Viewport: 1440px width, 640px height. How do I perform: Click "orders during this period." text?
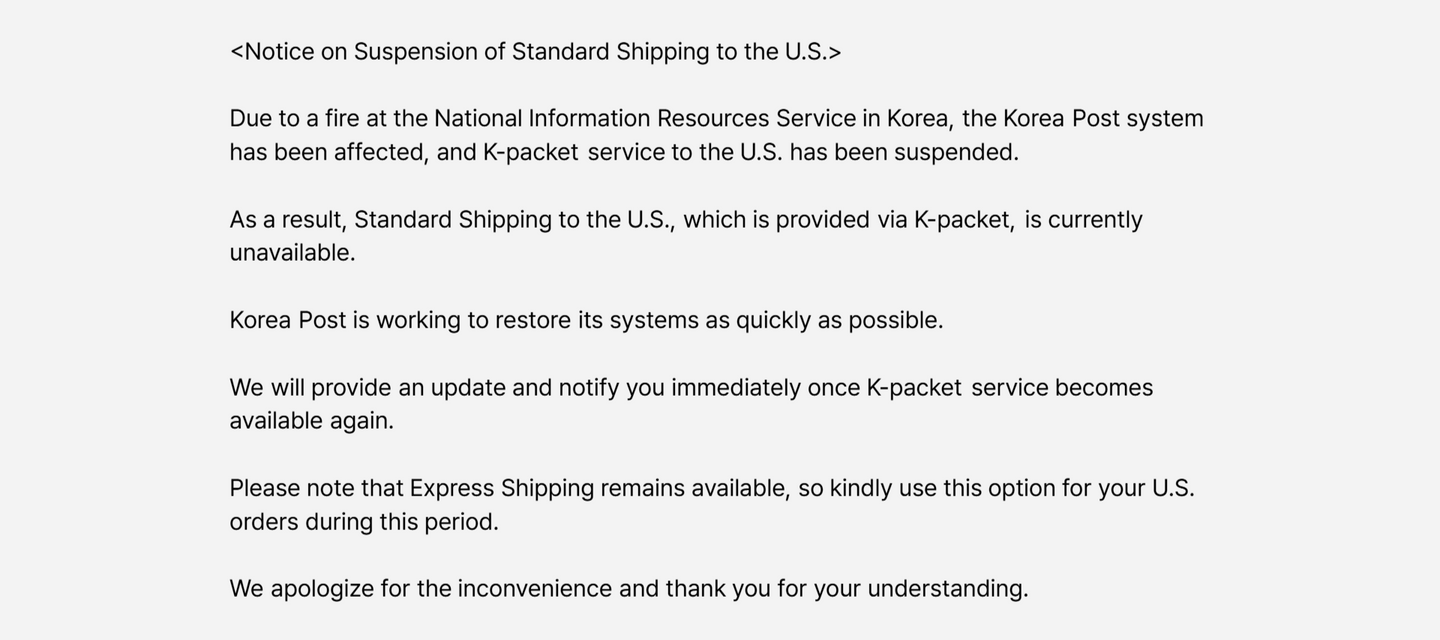[x=363, y=522]
